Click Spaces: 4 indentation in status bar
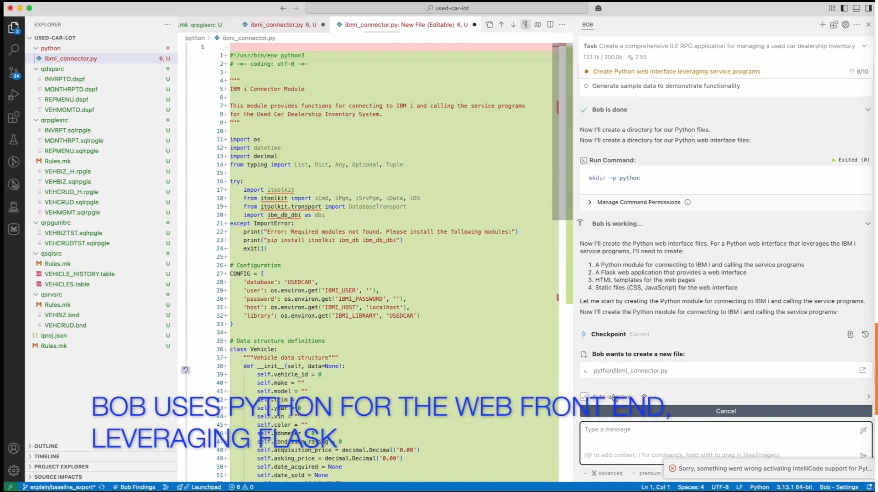The image size is (878, 492). click(691, 487)
